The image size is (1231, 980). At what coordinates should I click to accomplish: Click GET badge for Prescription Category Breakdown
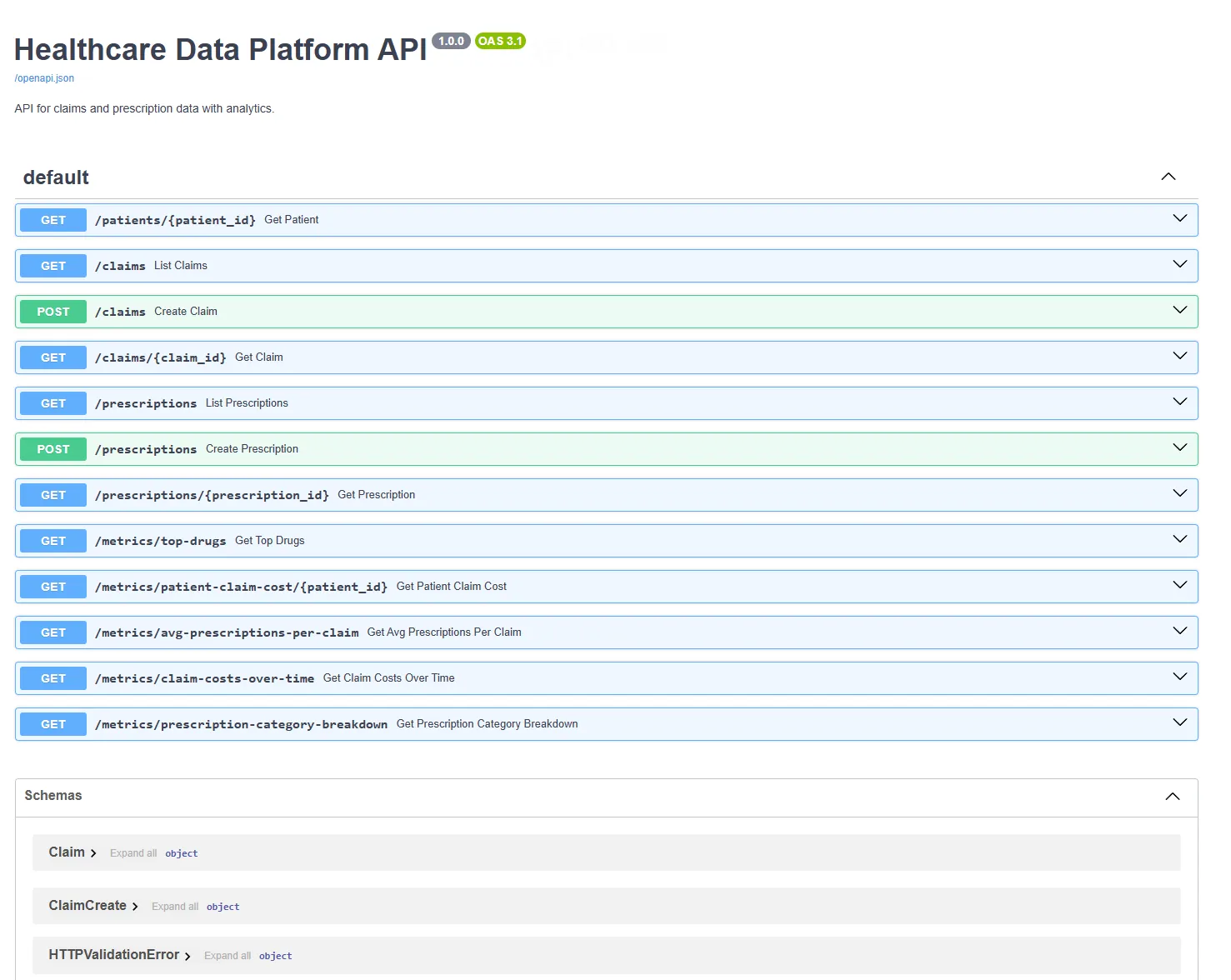tap(53, 724)
